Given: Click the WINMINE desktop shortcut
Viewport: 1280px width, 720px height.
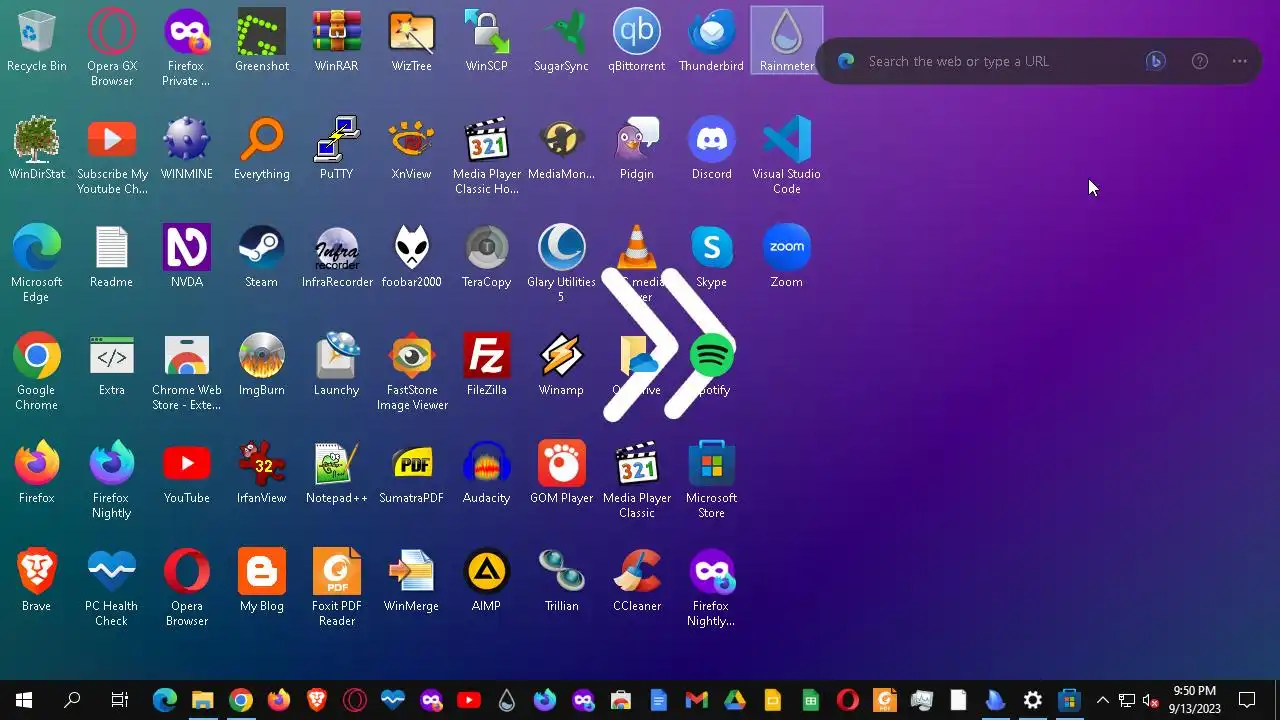Looking at the screenshot, I should pos(186,149).
